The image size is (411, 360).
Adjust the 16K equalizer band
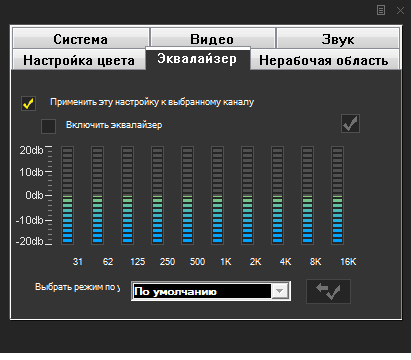pyautogui.click(x=338, y=195)
